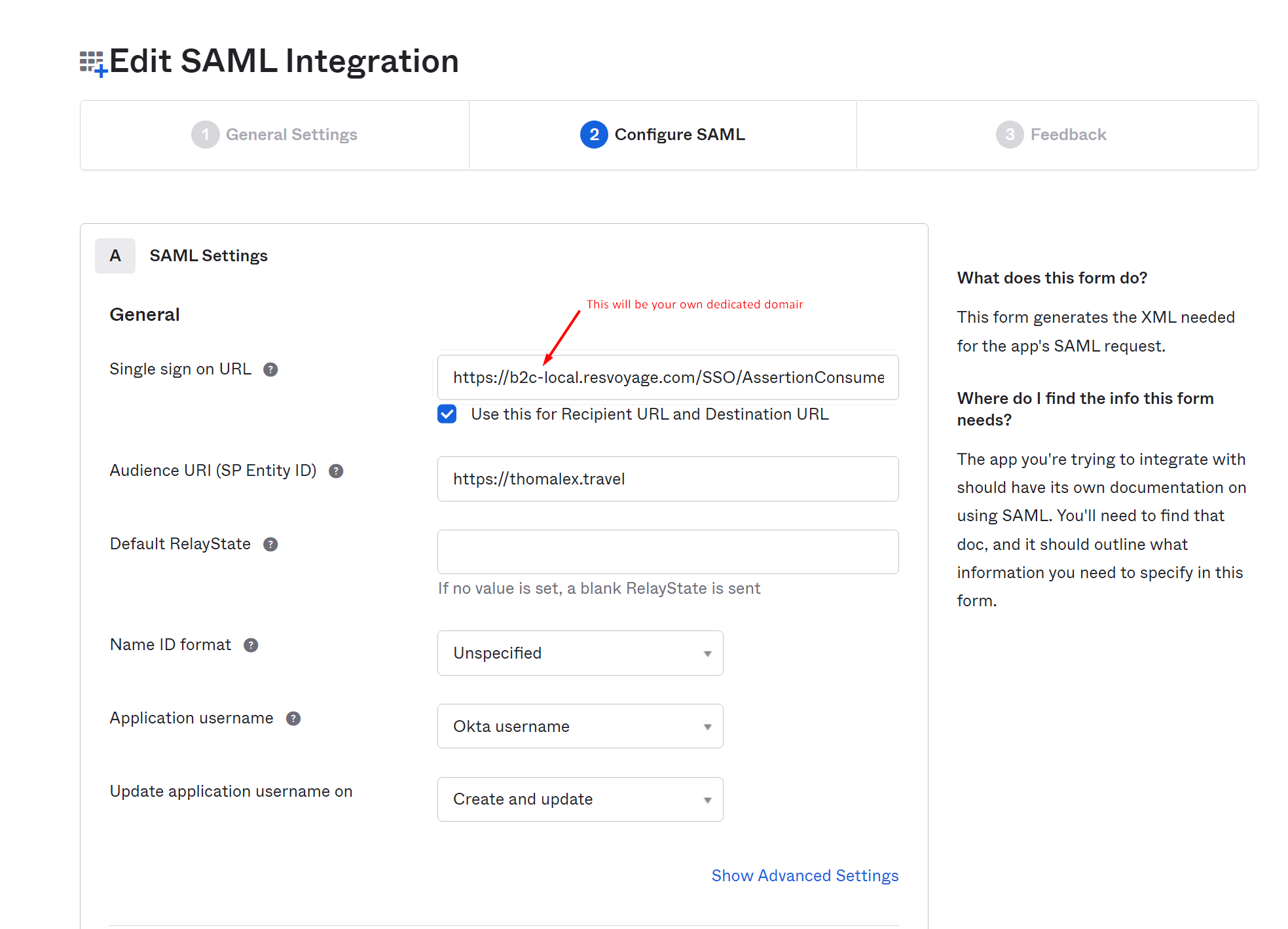
Task: Click the section A badge for SAML Settings
Action: coord(115,256)
